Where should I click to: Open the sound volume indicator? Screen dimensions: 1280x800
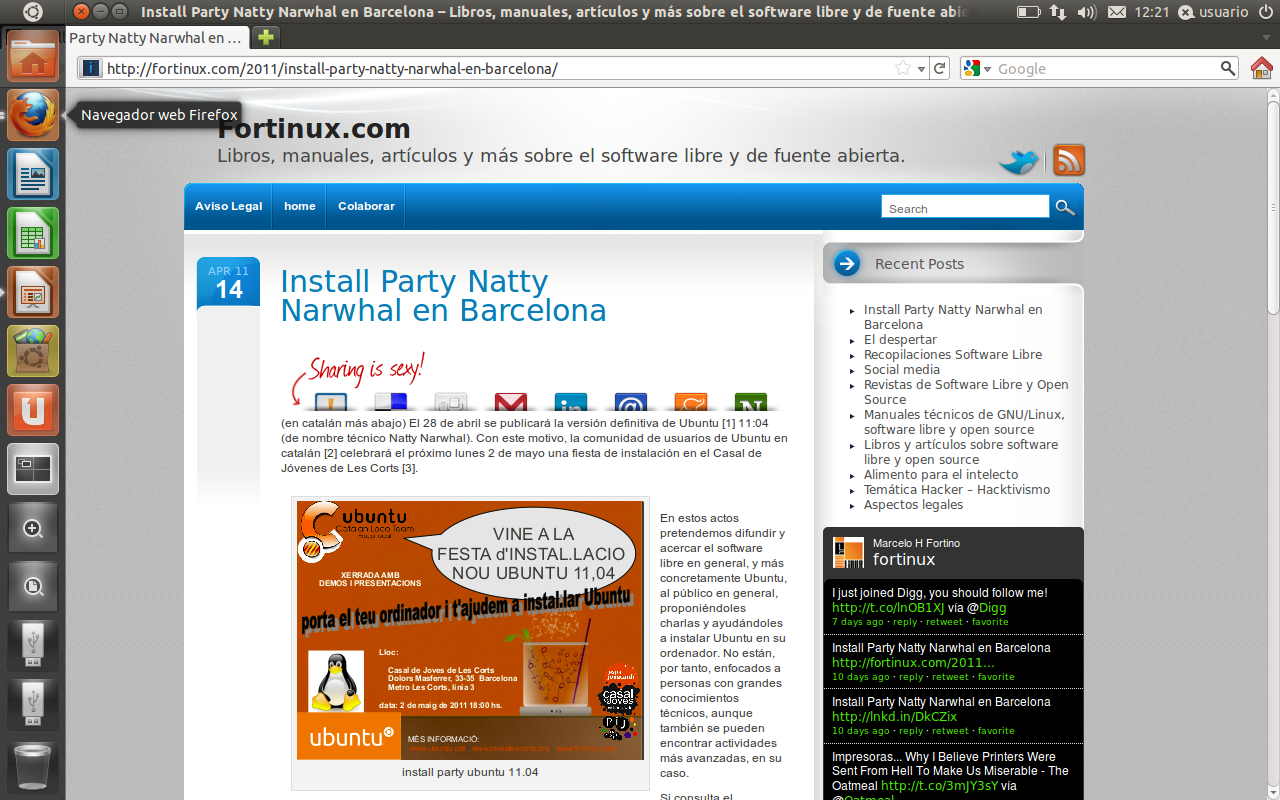coord(1087,12)
